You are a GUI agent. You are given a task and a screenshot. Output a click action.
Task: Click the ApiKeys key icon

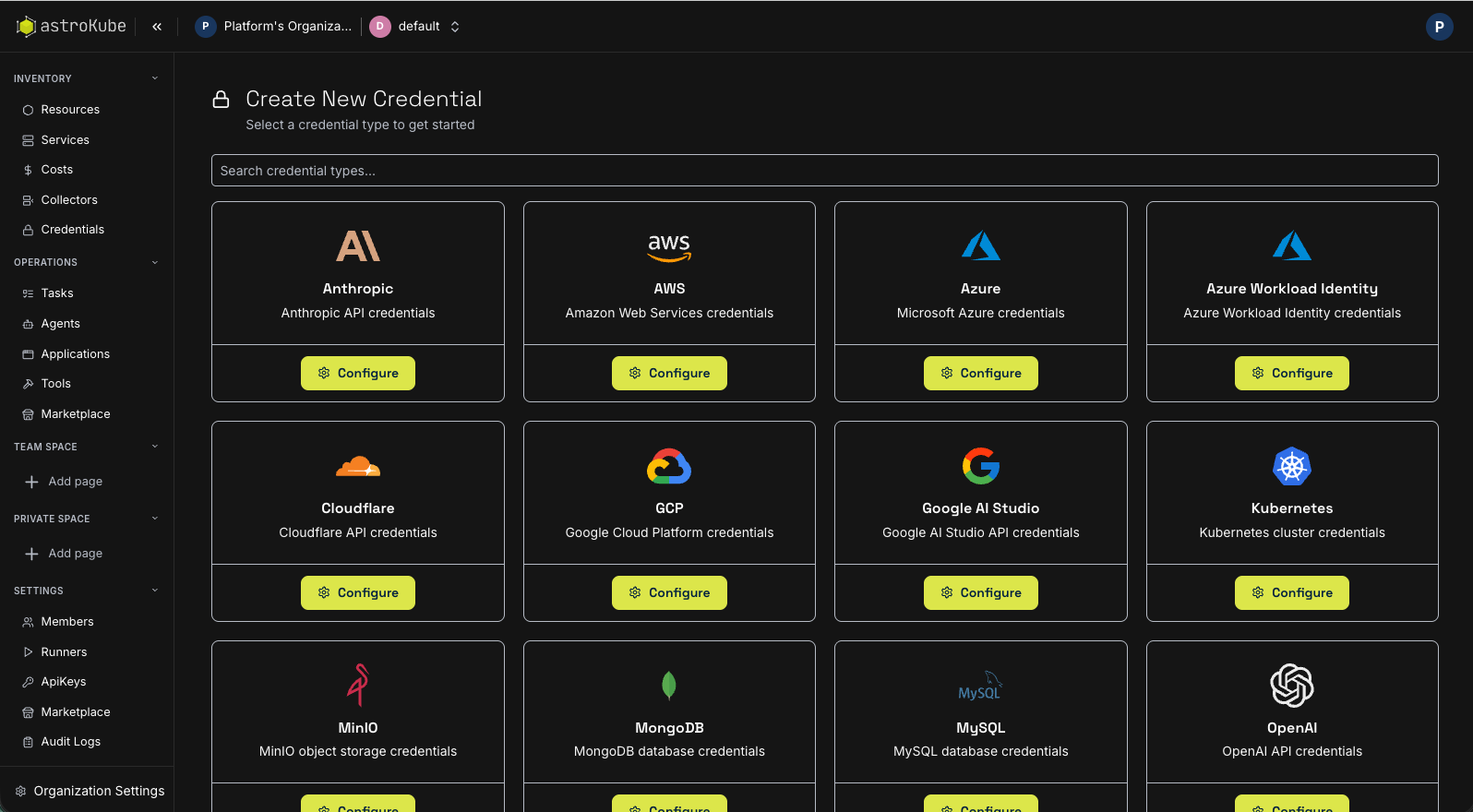click(28, 682)
